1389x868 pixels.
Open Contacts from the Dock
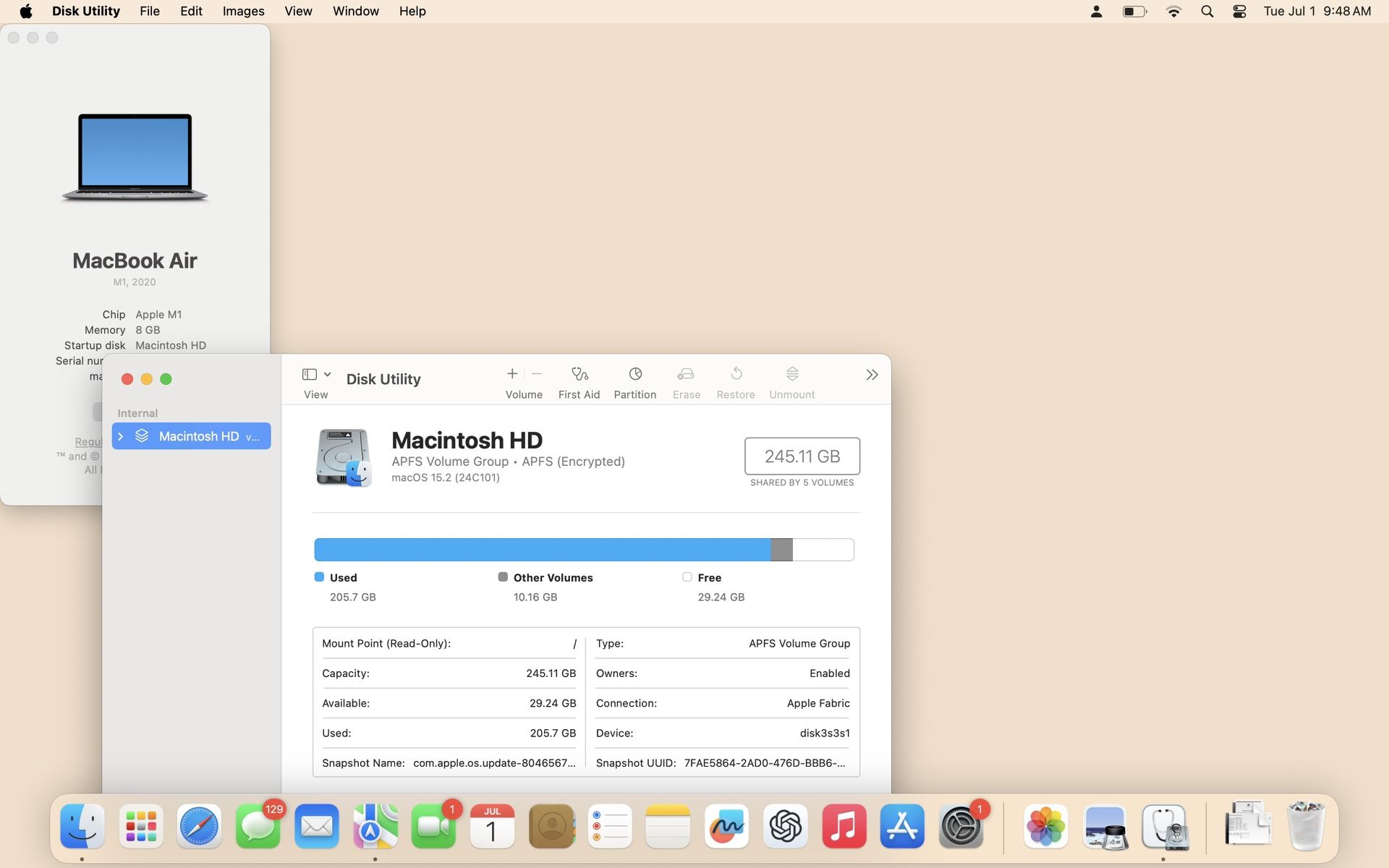click(x=551, y=825)
